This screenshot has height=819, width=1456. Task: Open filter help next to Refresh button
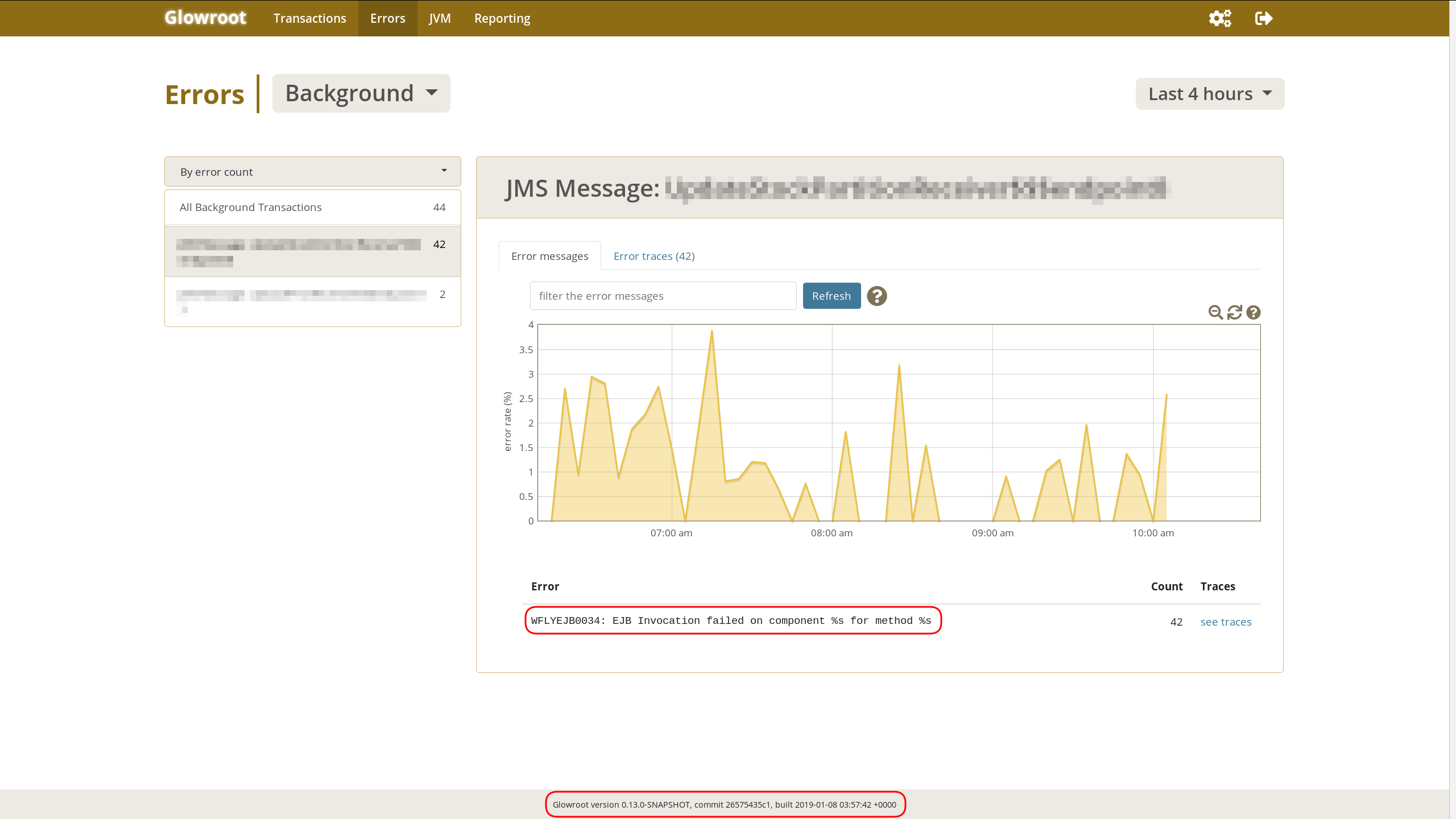[x=876, y=296]
